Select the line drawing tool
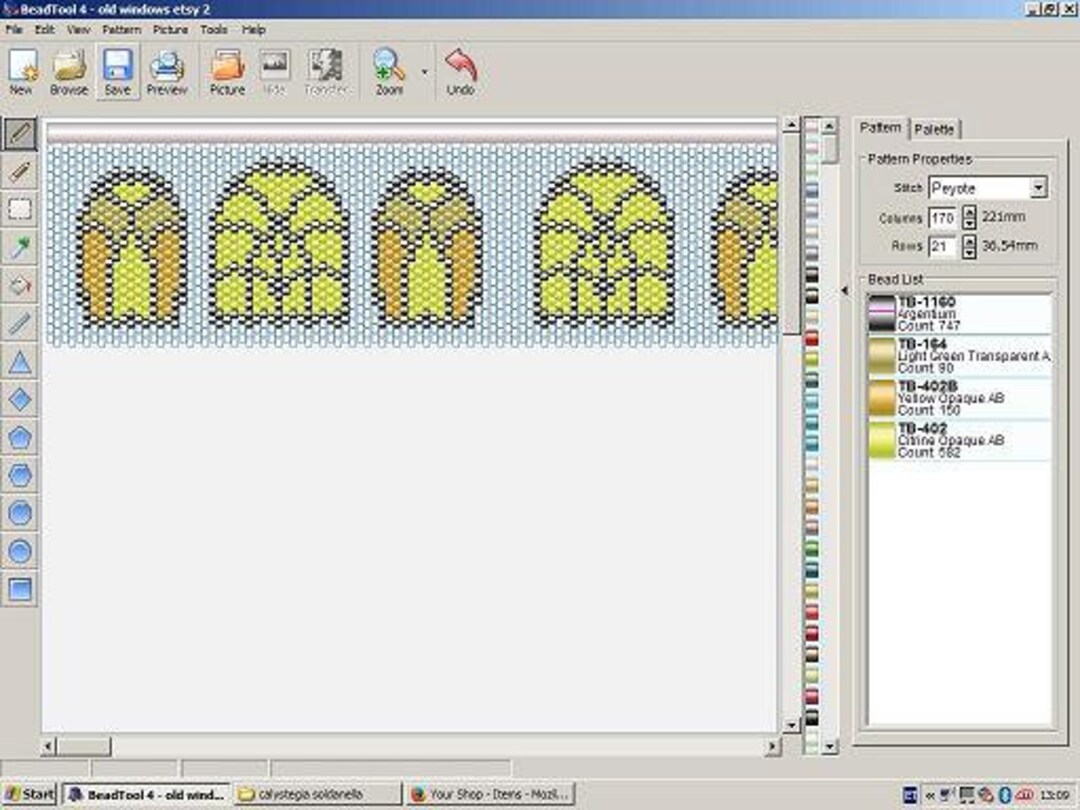The height and width of the screenshot is (810, 1080). click(x=20, y=323)
